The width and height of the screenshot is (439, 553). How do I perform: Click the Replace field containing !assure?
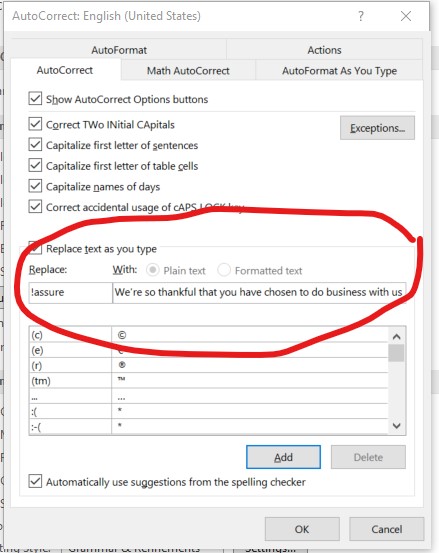pos(70,292)
